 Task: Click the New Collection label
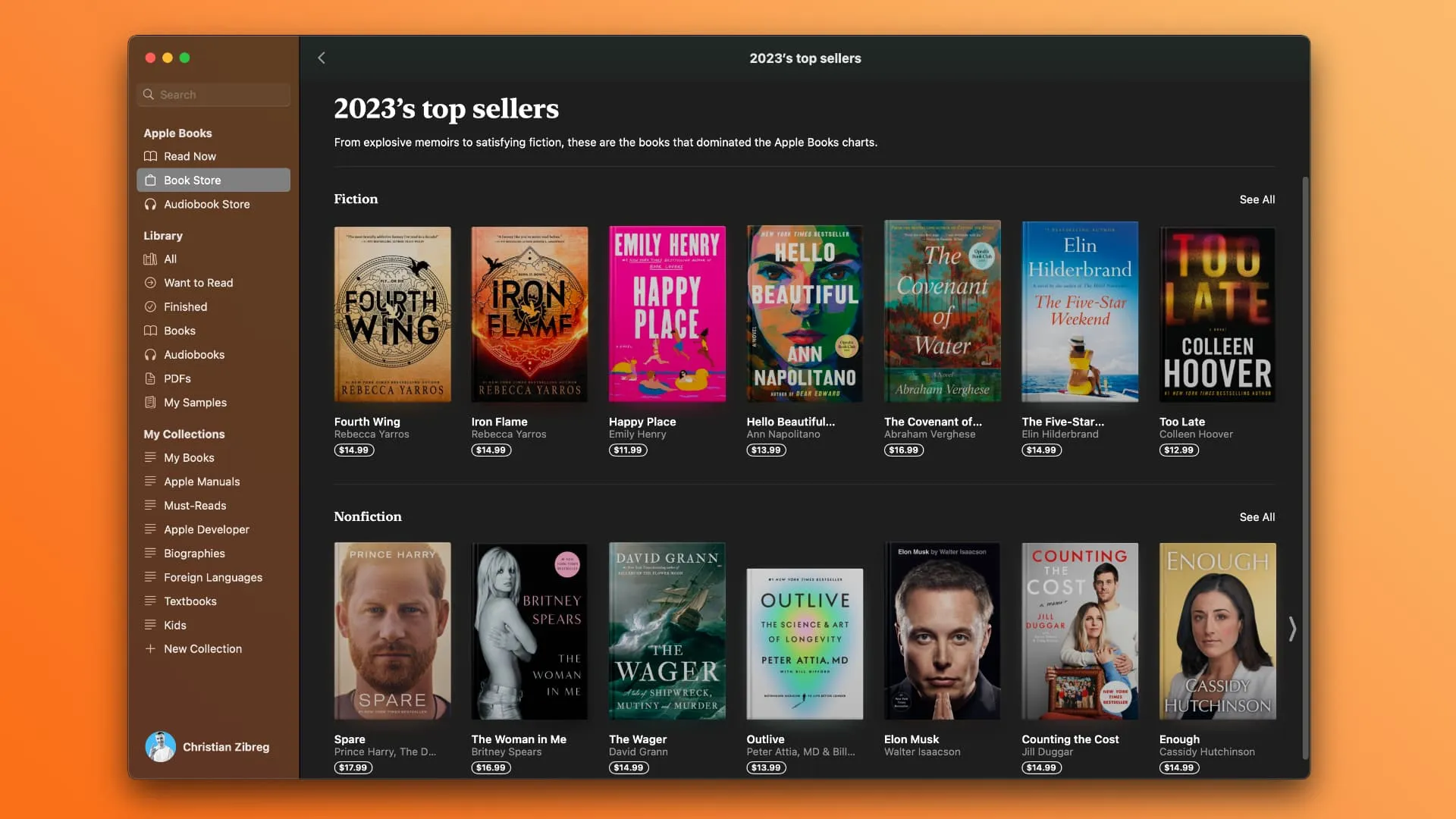(202, 649)
